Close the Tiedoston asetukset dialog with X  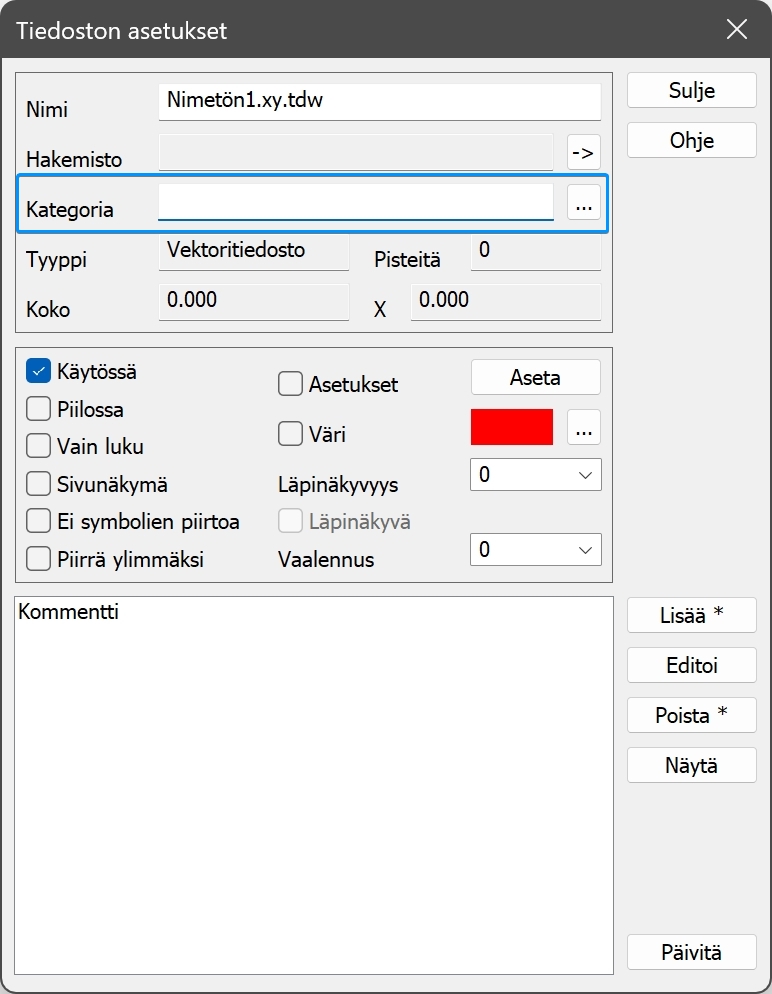click(x=737, y=29)
